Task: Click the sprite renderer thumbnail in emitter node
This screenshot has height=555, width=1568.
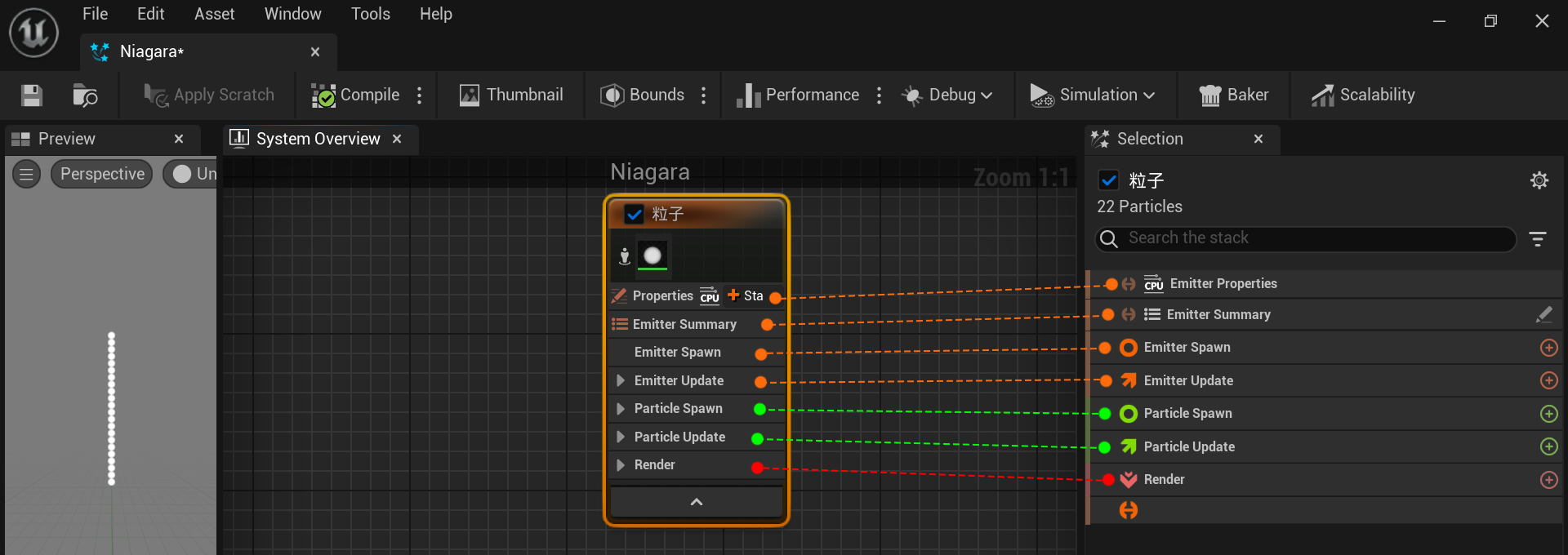Action: 653,256
